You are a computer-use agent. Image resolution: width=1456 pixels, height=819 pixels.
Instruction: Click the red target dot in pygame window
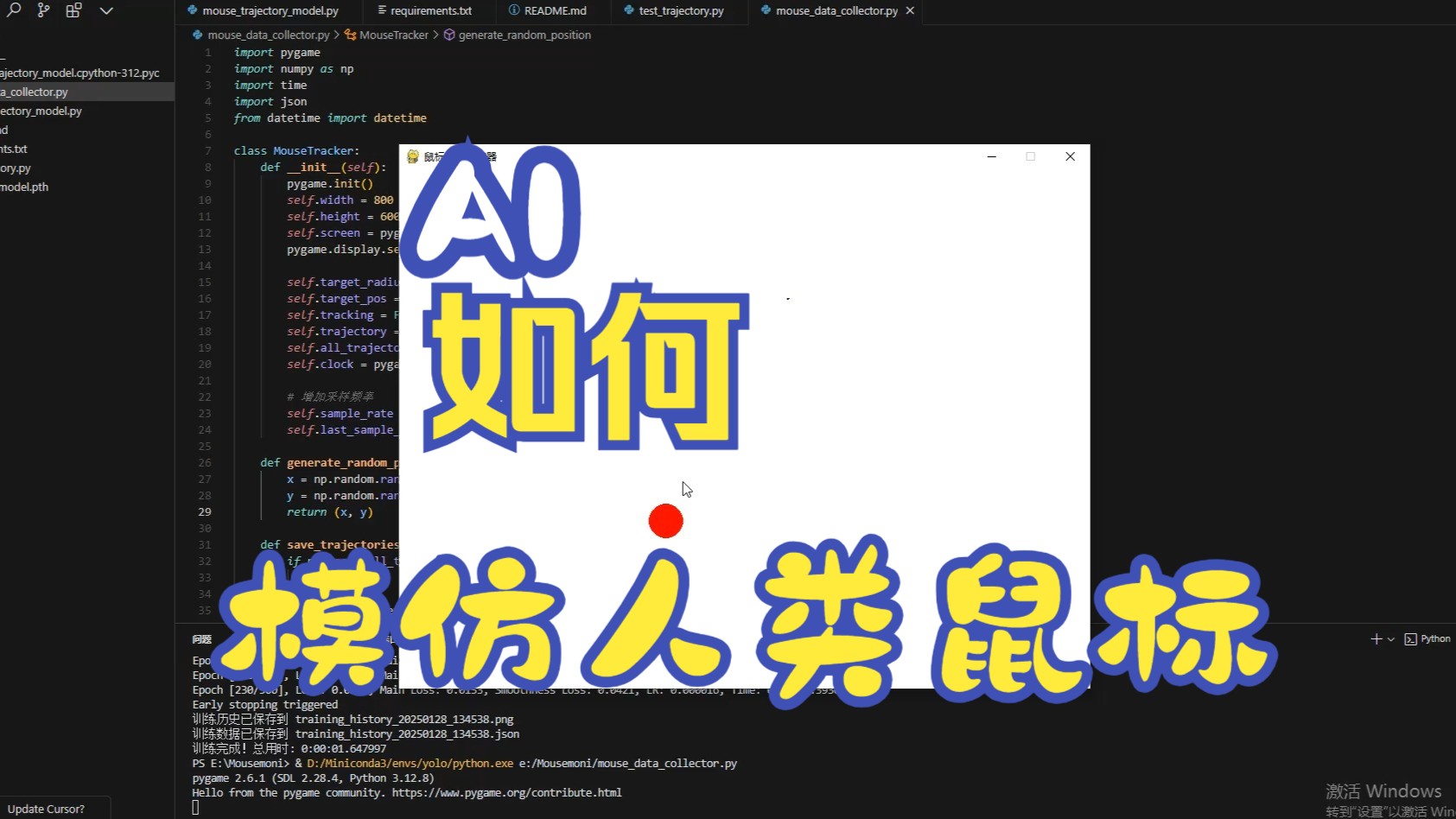(665, 521)
